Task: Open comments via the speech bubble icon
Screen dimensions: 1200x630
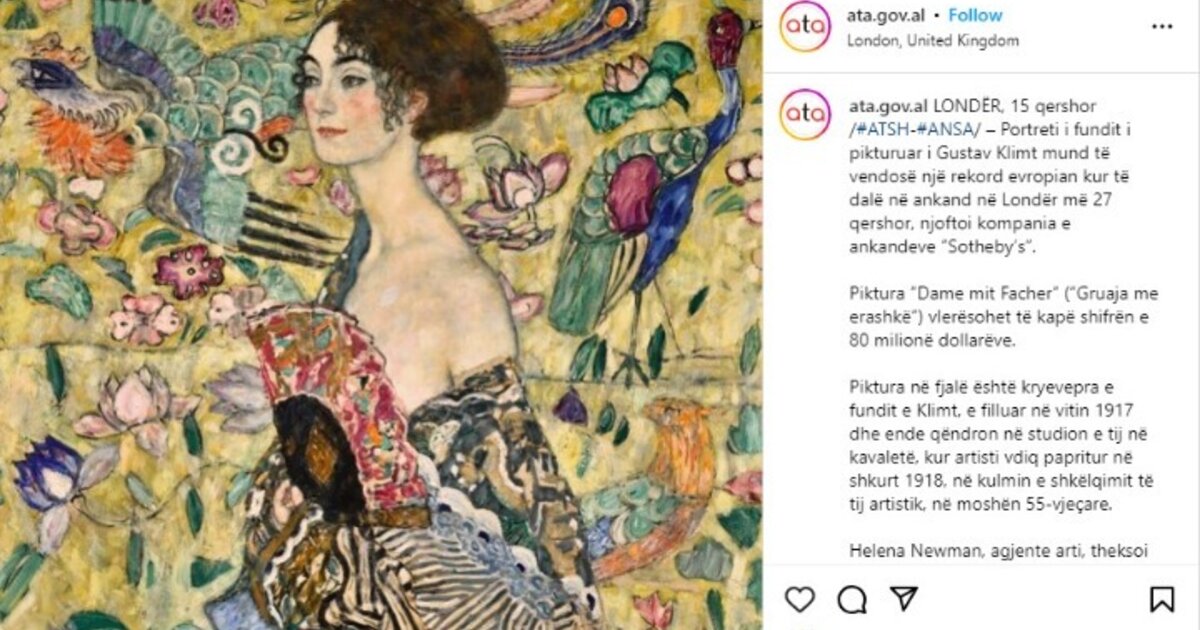Action: click(851, 599)
